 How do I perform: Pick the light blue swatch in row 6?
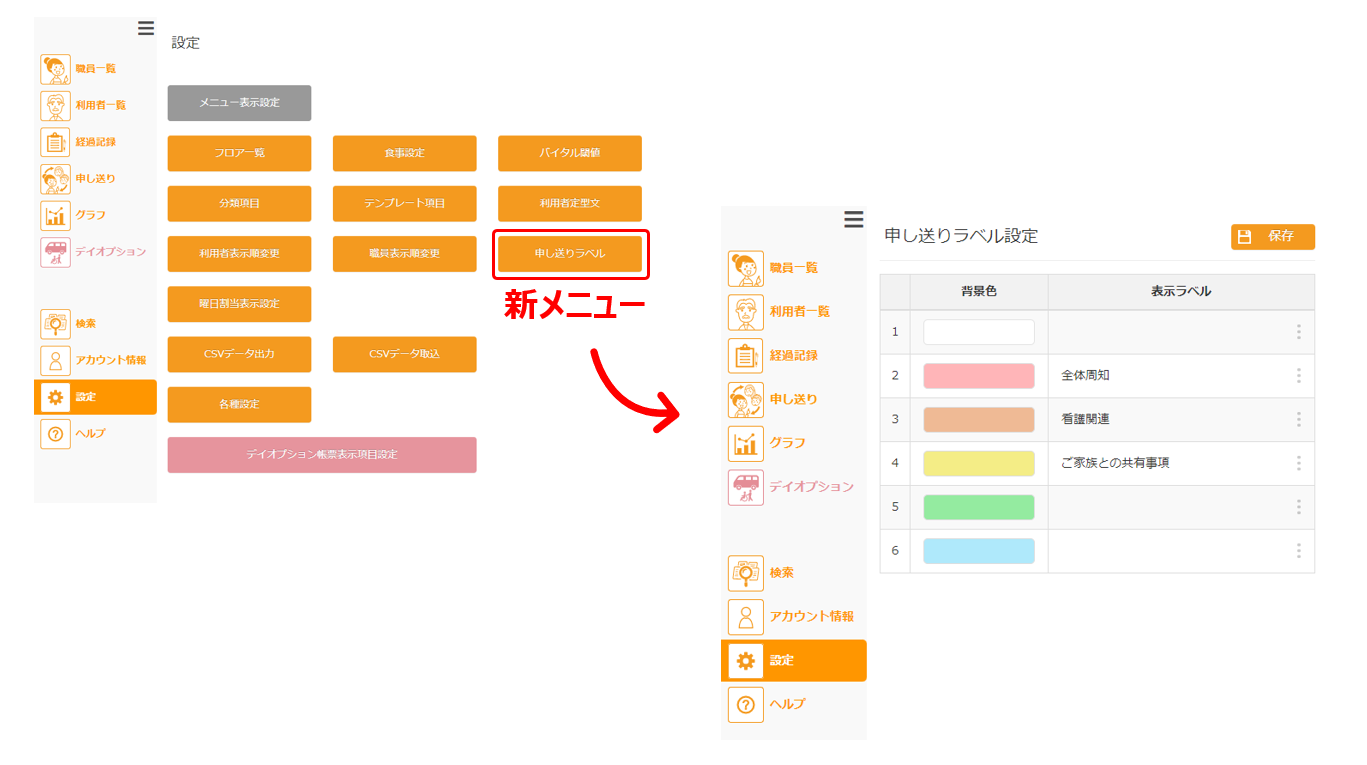[x=979, y=551]
